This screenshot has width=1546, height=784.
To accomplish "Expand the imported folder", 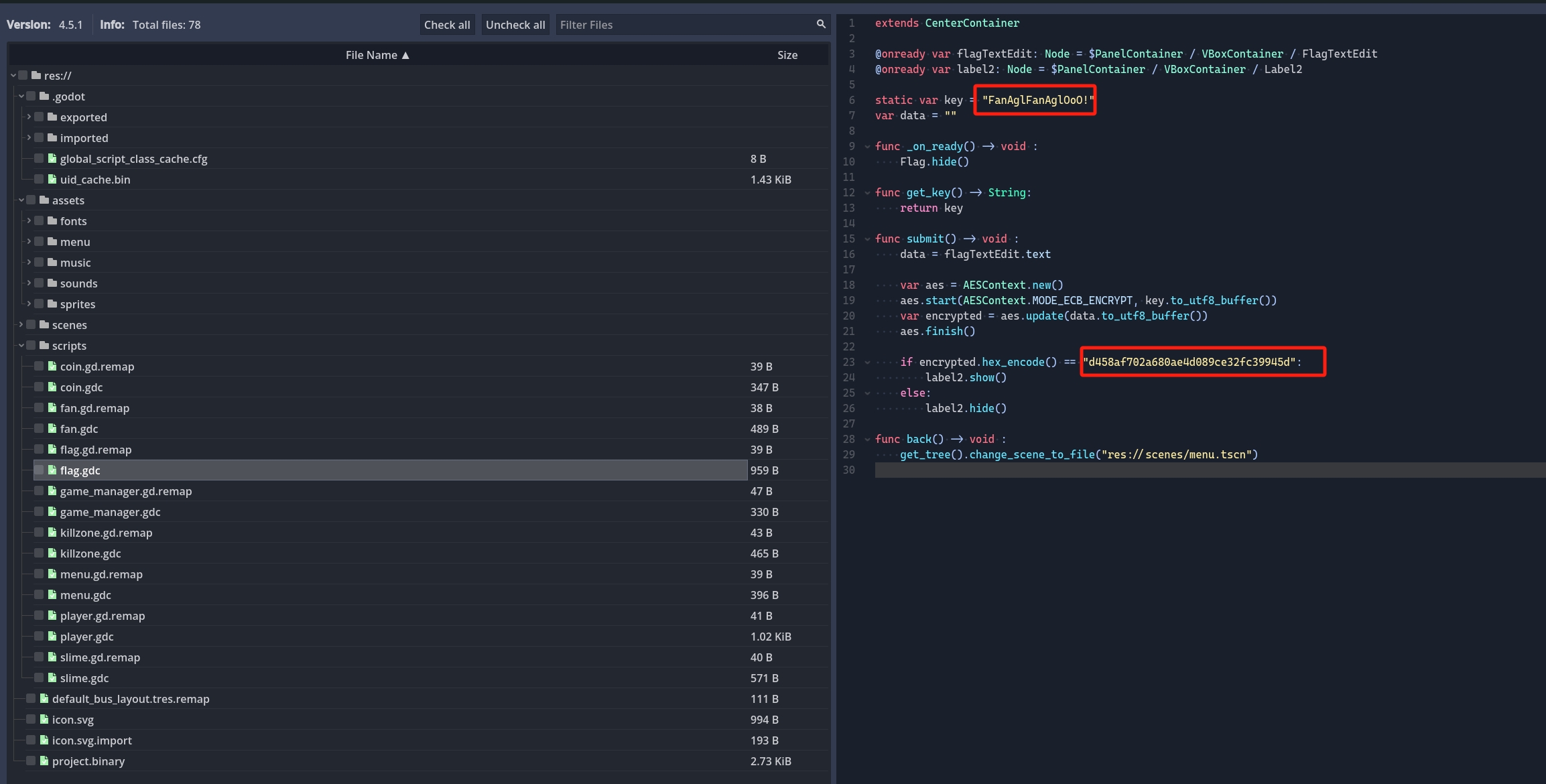I will (x=29, y=137).
